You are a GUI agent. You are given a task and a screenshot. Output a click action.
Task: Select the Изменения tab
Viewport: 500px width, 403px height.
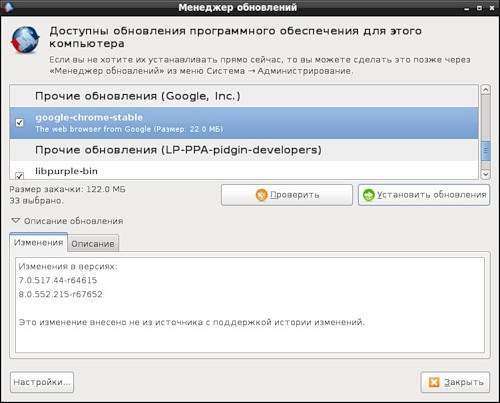tap(38, 242)
